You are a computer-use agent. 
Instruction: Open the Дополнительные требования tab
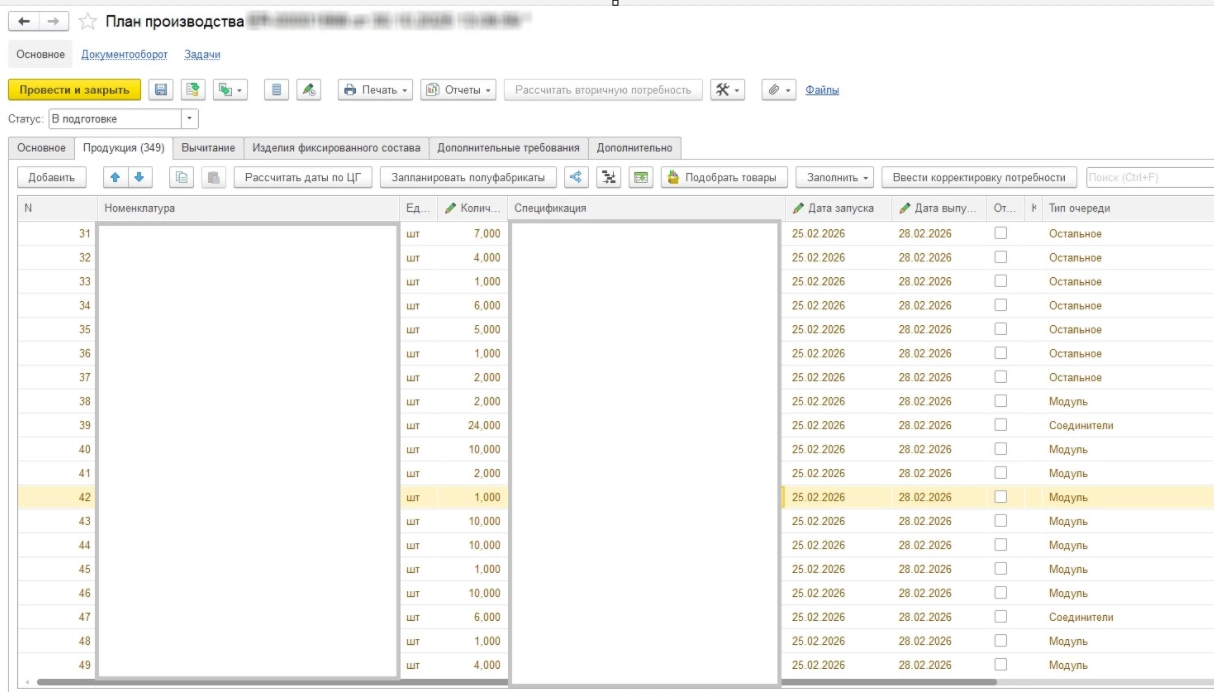[509, 147]
